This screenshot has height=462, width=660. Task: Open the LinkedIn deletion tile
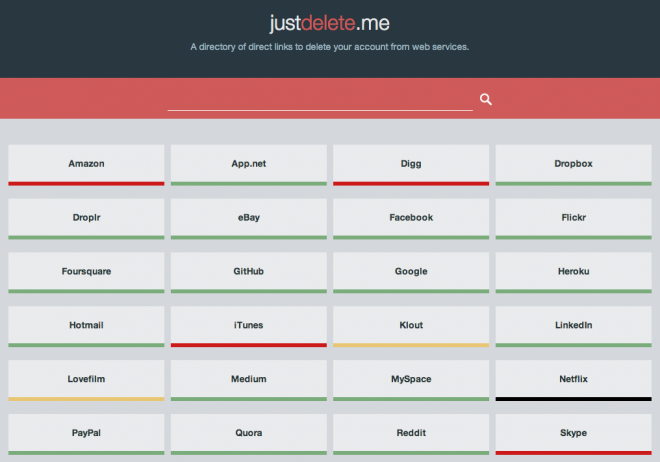point(573,326)
